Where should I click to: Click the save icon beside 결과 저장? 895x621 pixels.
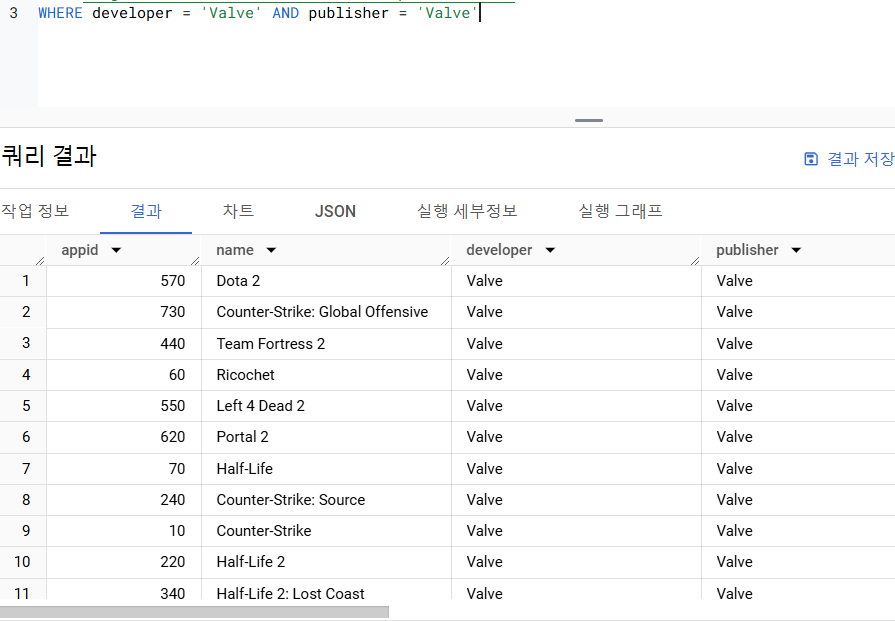click(x=811, y=159)
